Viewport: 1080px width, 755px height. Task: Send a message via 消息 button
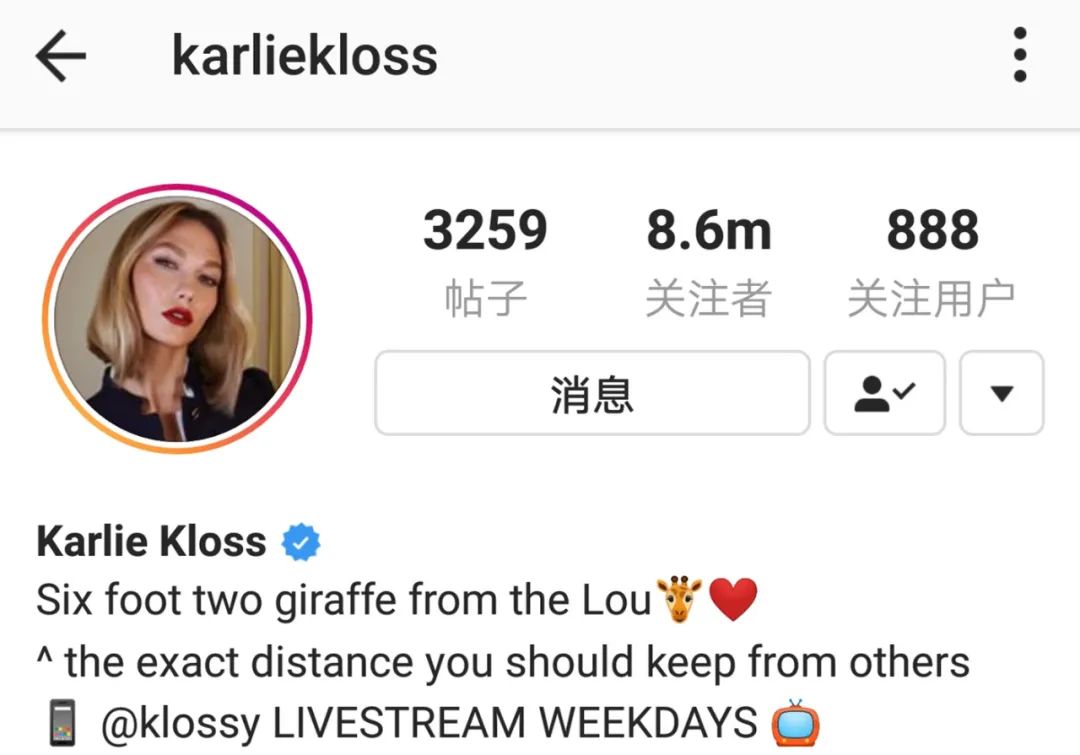pyautogui.click(x=592, y=393)
